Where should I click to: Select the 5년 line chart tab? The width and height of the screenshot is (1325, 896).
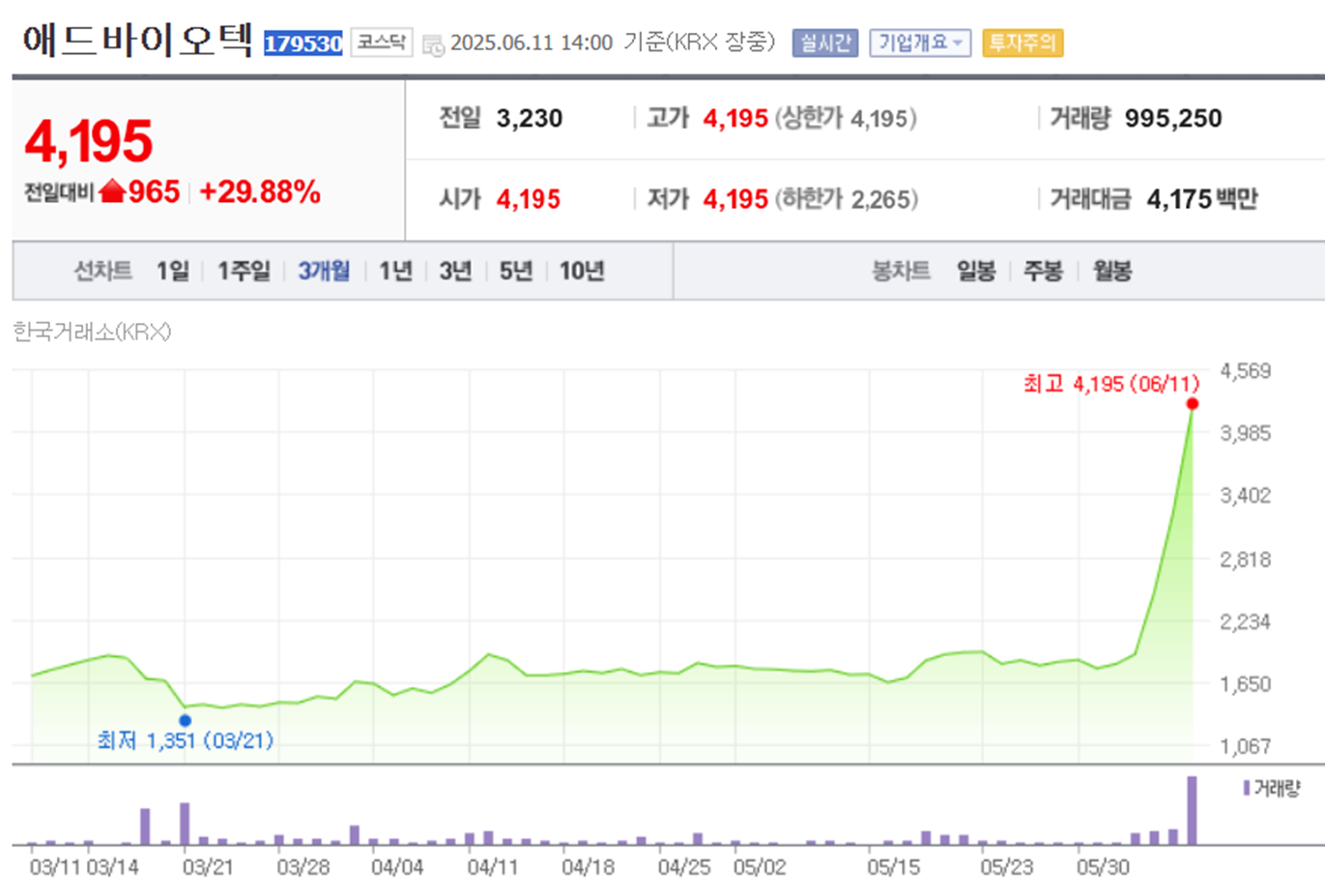point(516,271)
